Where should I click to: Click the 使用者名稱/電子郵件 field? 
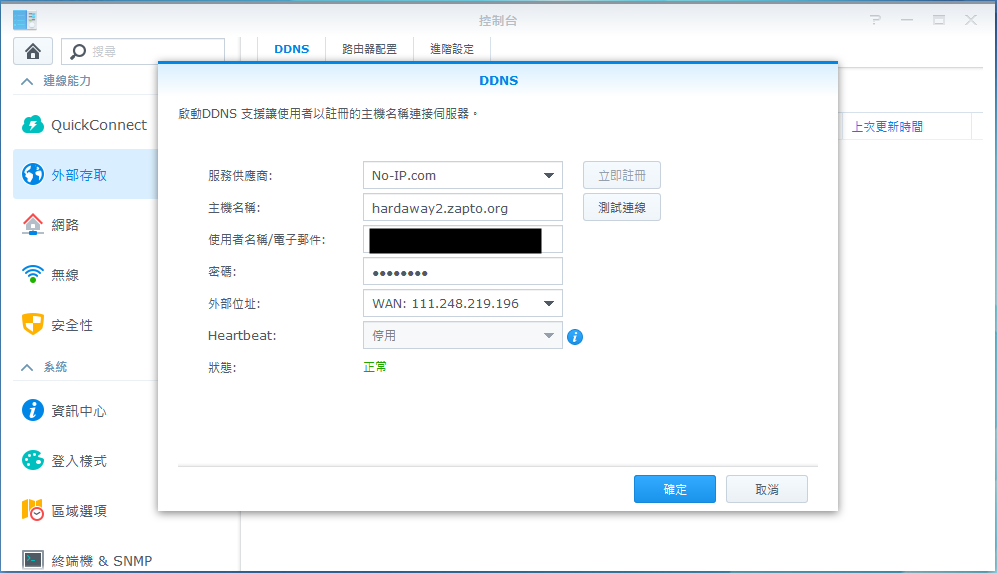click(x=462, y=239)
